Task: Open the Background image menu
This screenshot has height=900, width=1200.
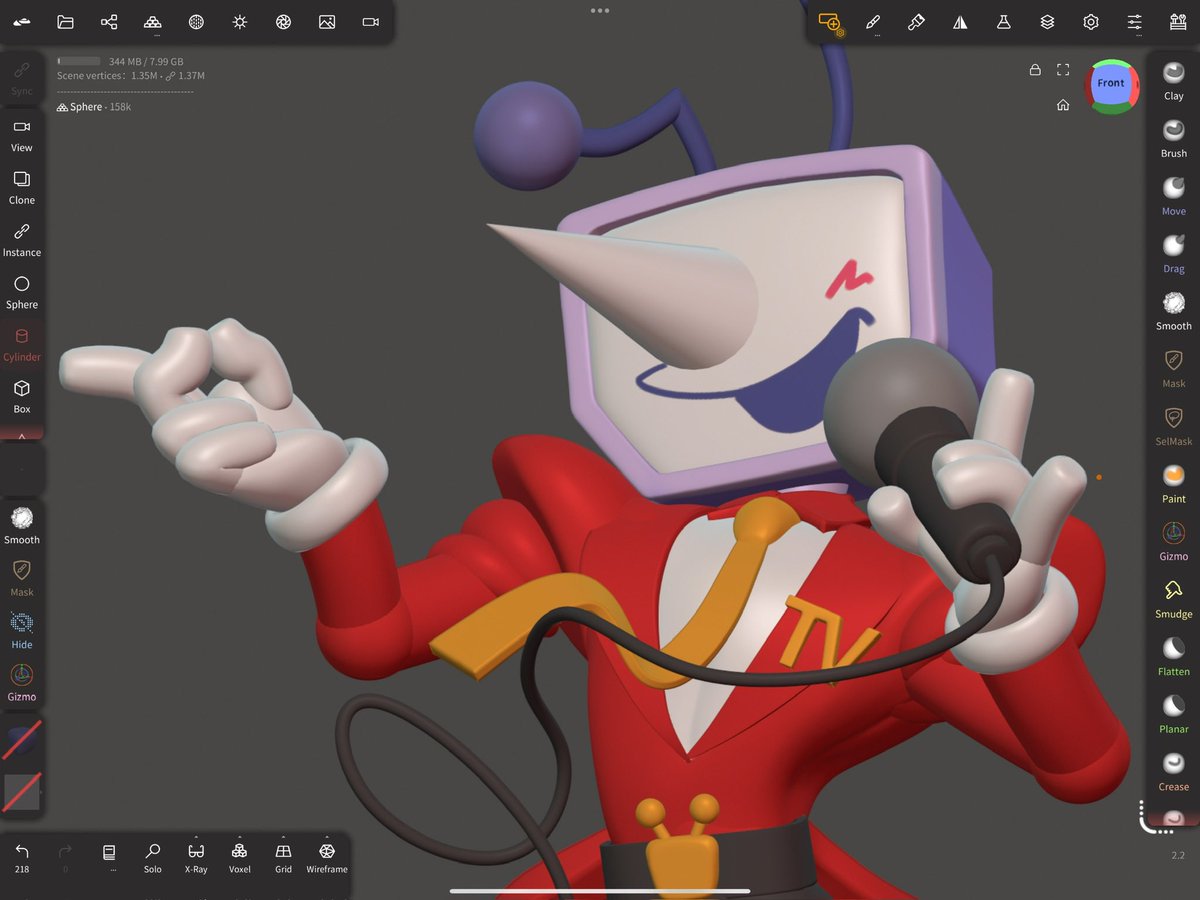Action: (327, 22)
